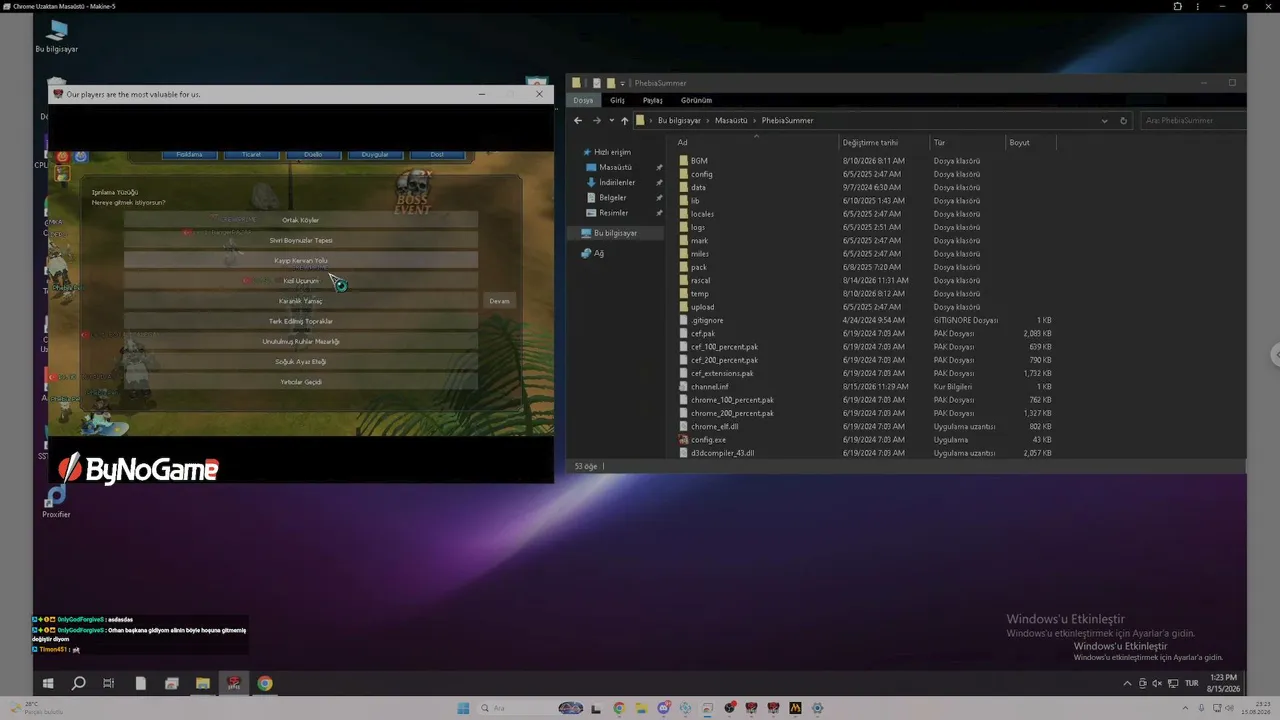Viewport: 1280px width, 720px height.
Task: Show hidden icons in the inner system tray
Action: click(1127, 684)
